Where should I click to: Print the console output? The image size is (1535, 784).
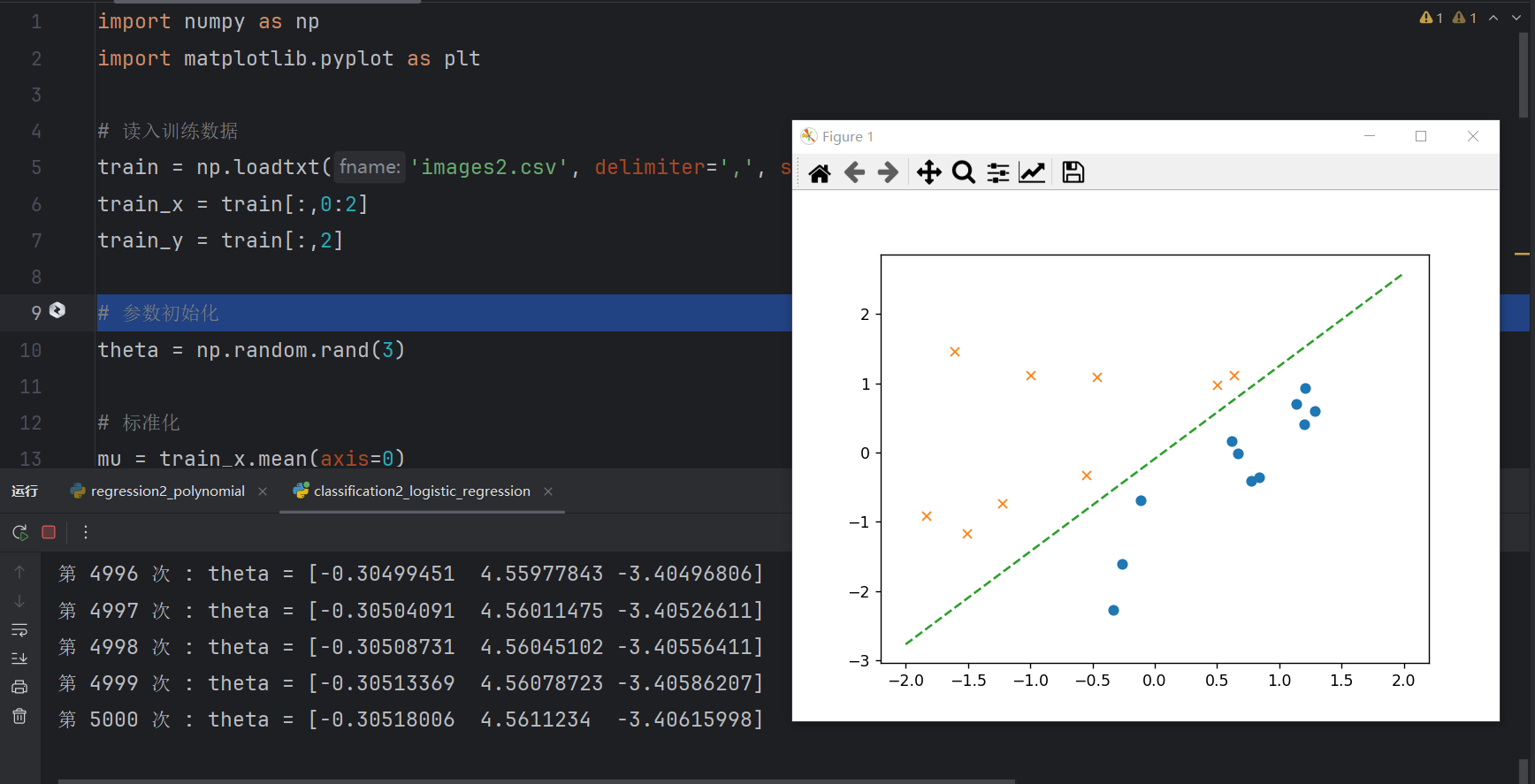[19, 687]
